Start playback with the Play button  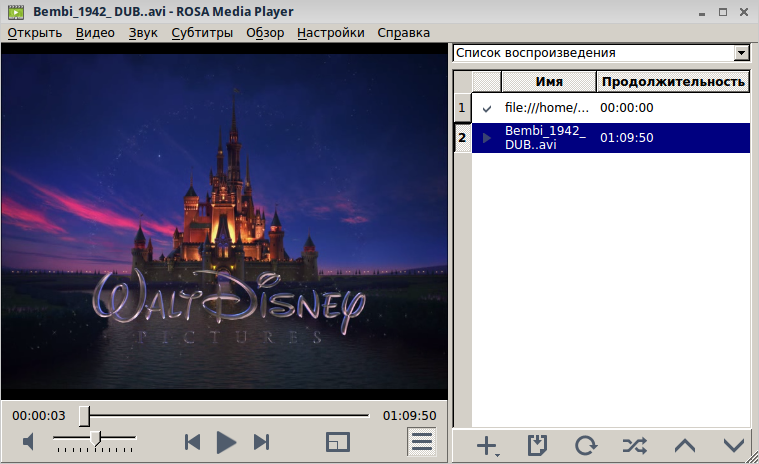(x=226, y=442)
